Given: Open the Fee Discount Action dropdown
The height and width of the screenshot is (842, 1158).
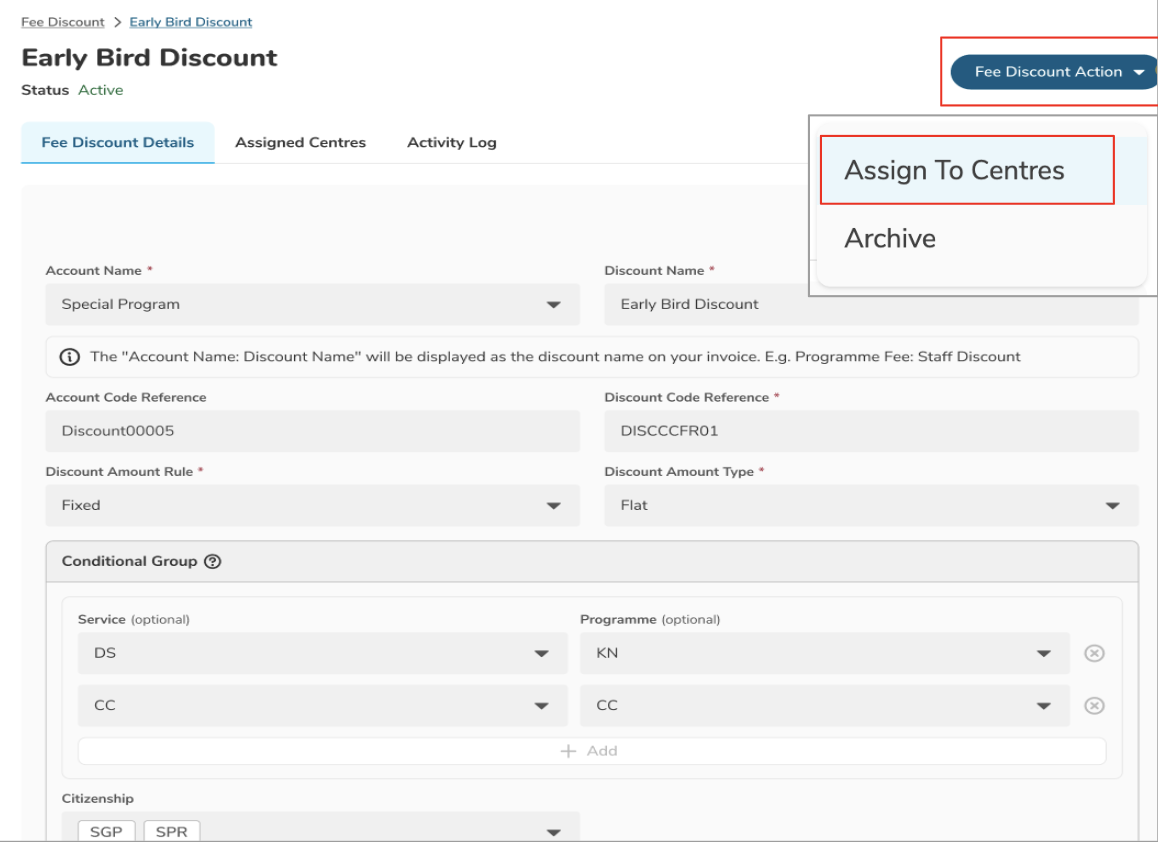Looking at the screenshot, I should (1053, 72).
